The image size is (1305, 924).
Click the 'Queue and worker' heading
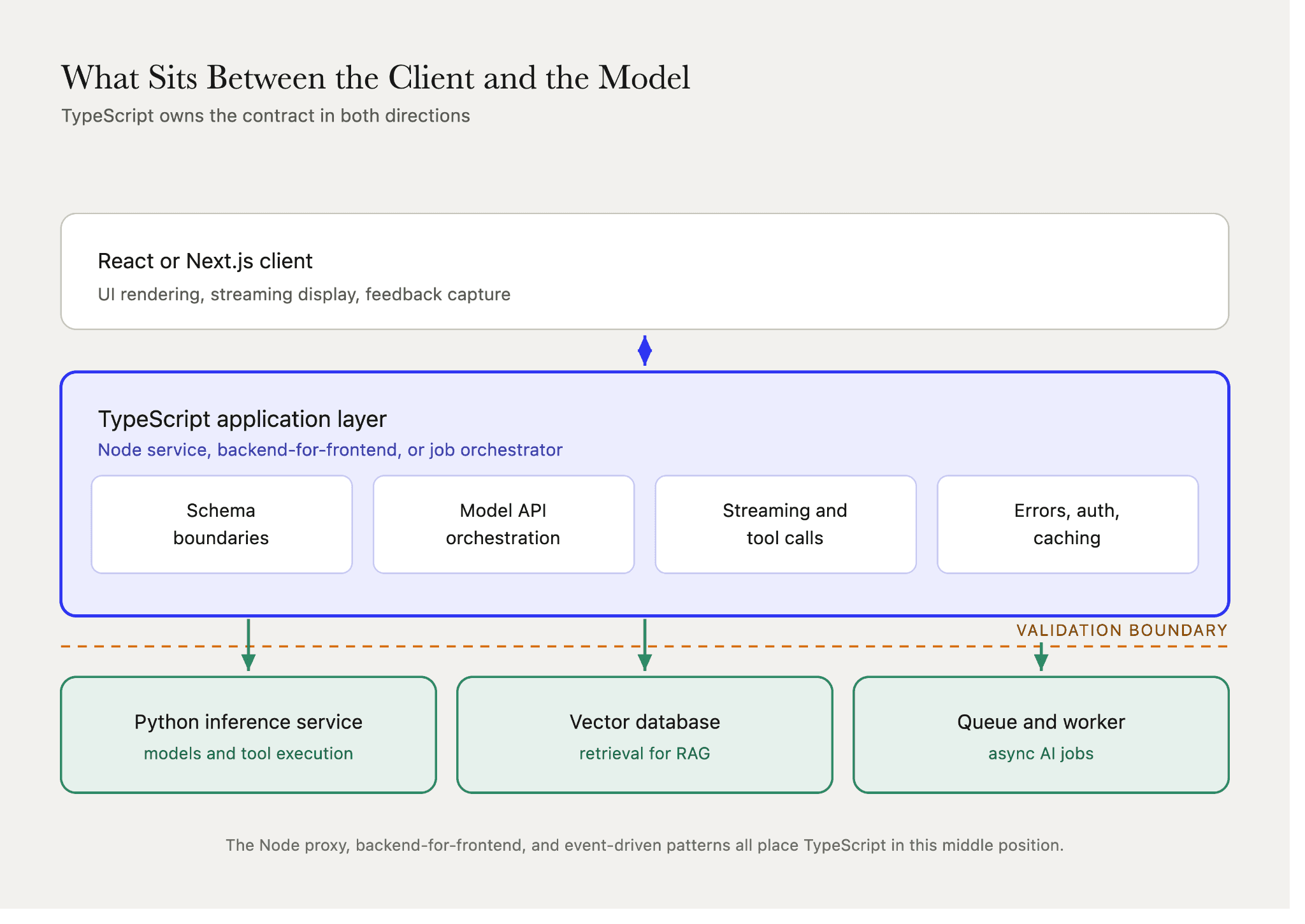[1041, 722]
